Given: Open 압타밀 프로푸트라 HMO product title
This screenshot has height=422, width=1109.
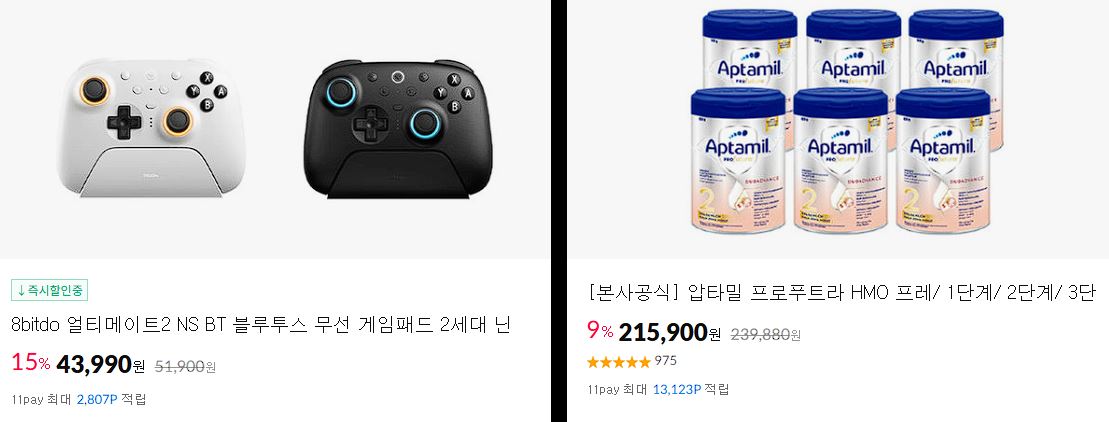Looking at the screenshot, I should click(x=842, y=293).
